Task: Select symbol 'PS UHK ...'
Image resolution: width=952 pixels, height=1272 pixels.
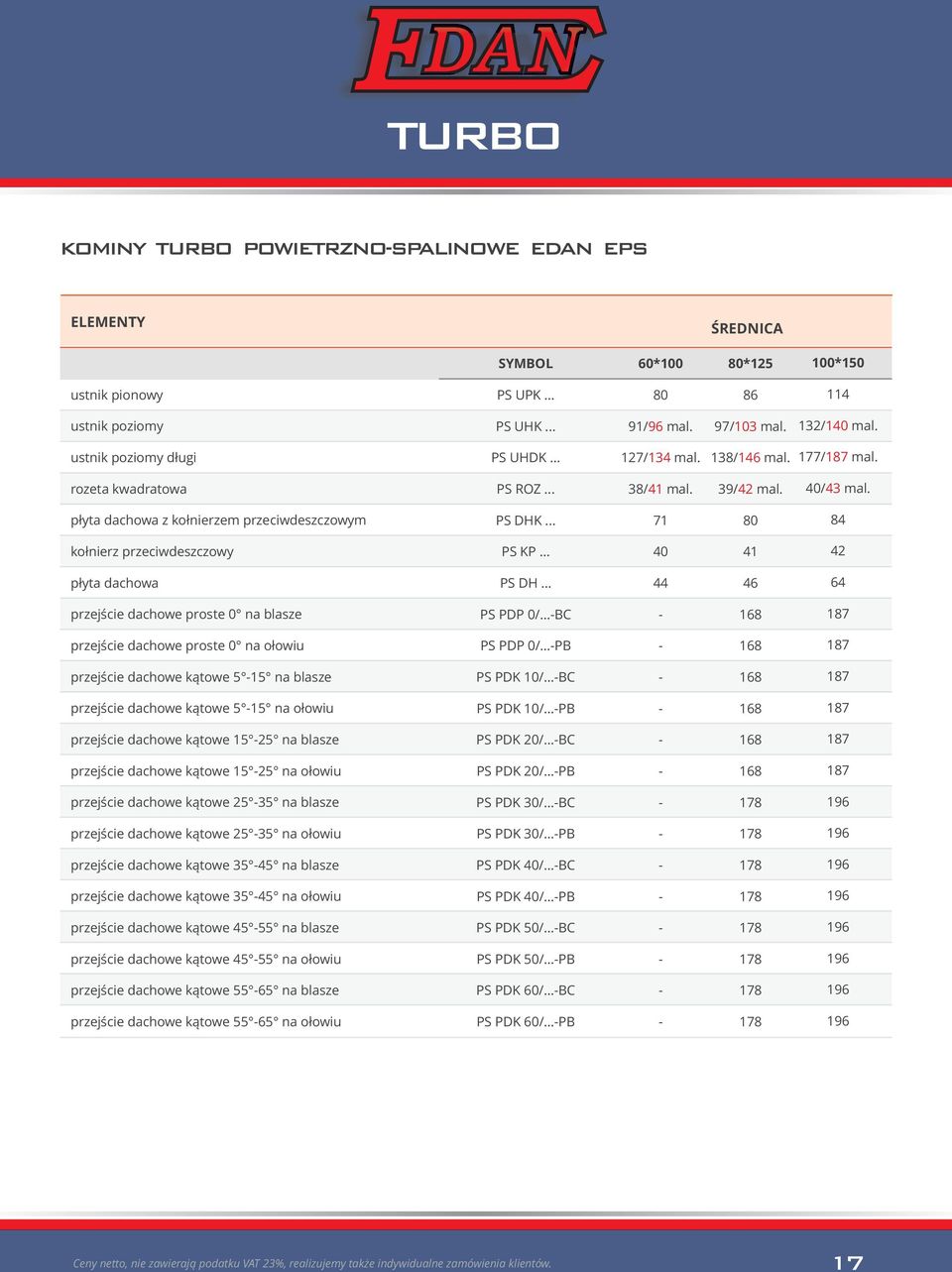Action: 526,426
